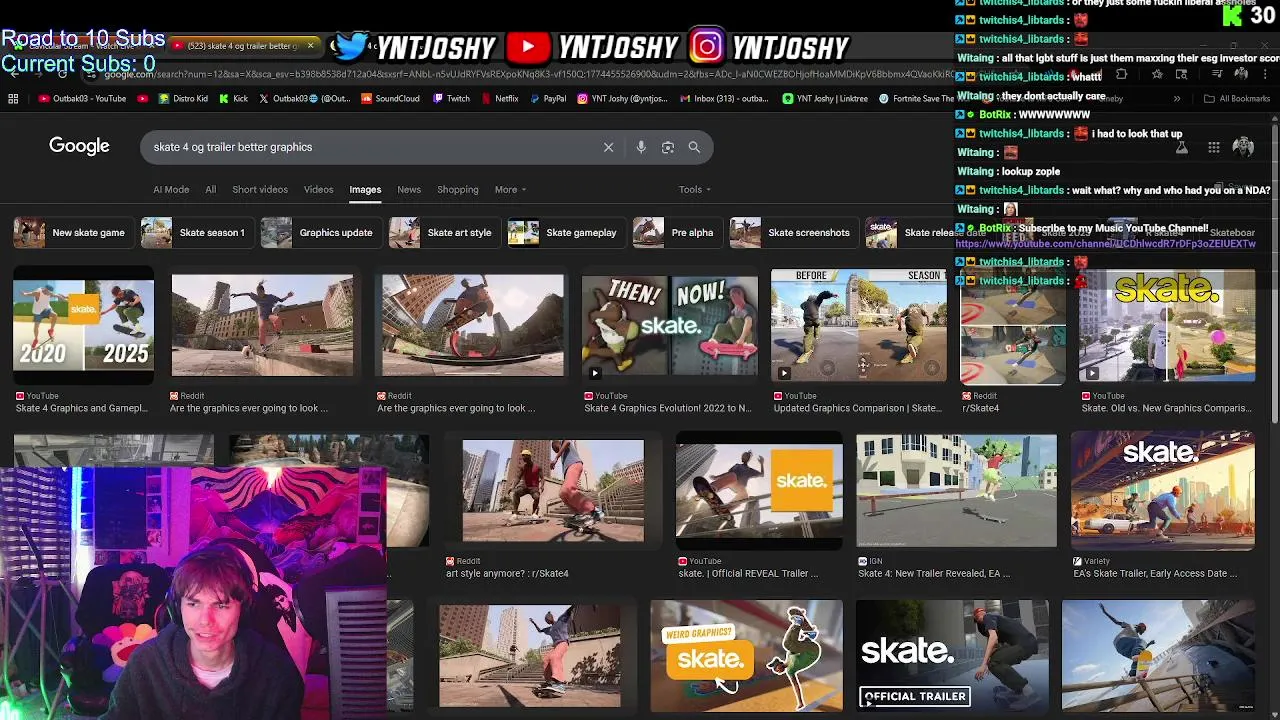The height and width of the screenshot is (720, 1280).
Task: Click the youtube.com channel link in chat
Action: click(1106, 244)
